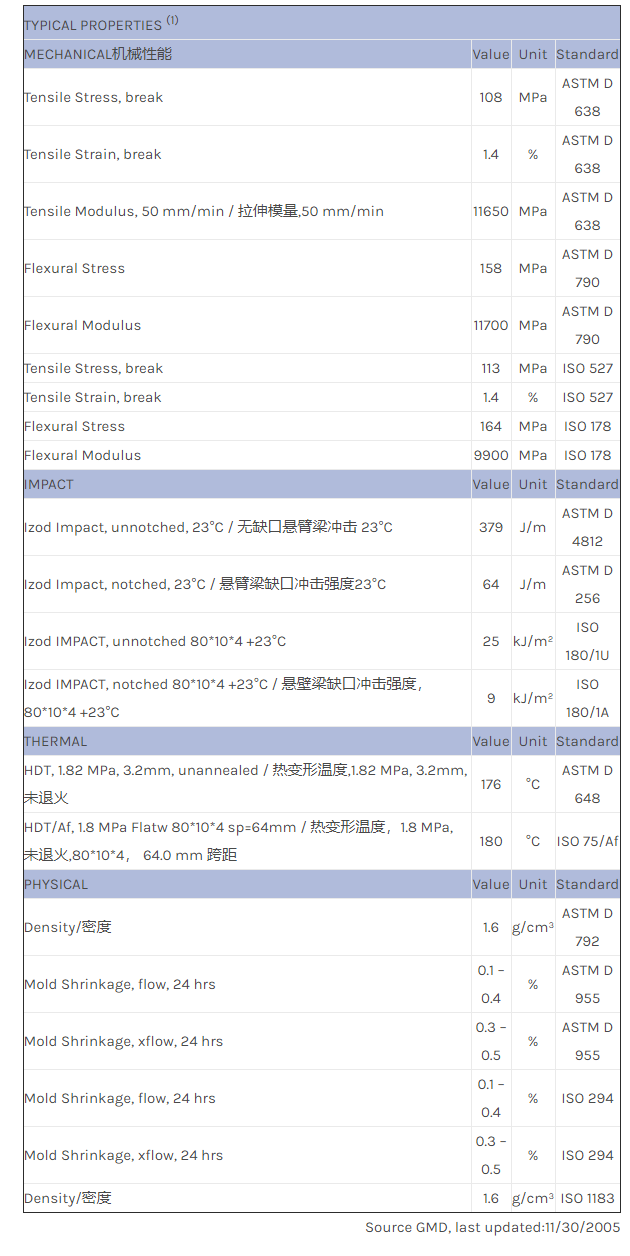Select the 11650 tensile modulus value
630x1256 pixels.
point(490,211)
